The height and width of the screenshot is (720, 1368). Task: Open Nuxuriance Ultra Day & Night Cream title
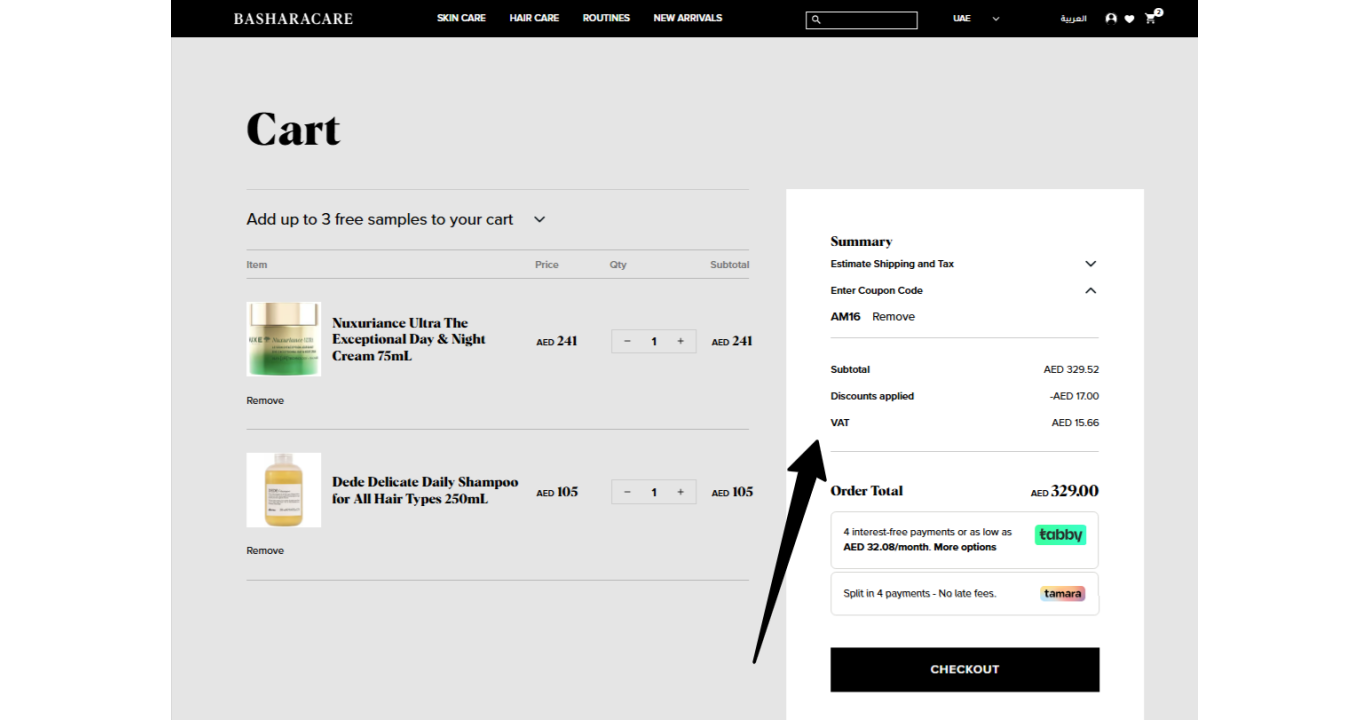pyautogui.click(x=409, y=339)
